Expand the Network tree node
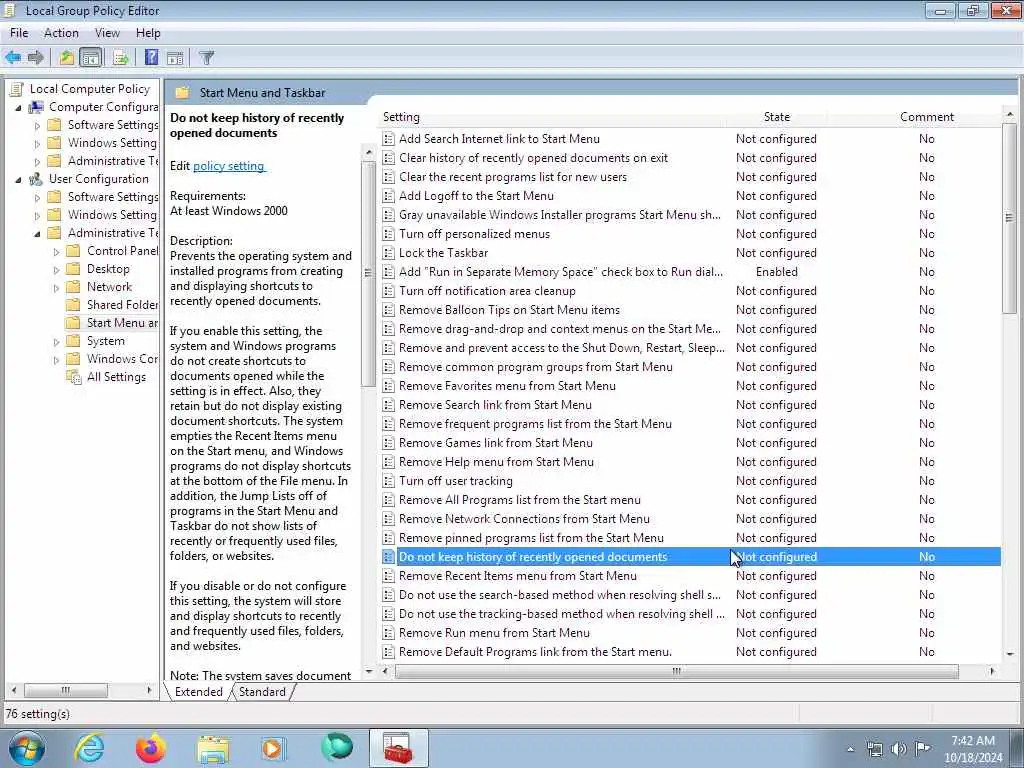The image size is (1024, 768). [56, 287]
